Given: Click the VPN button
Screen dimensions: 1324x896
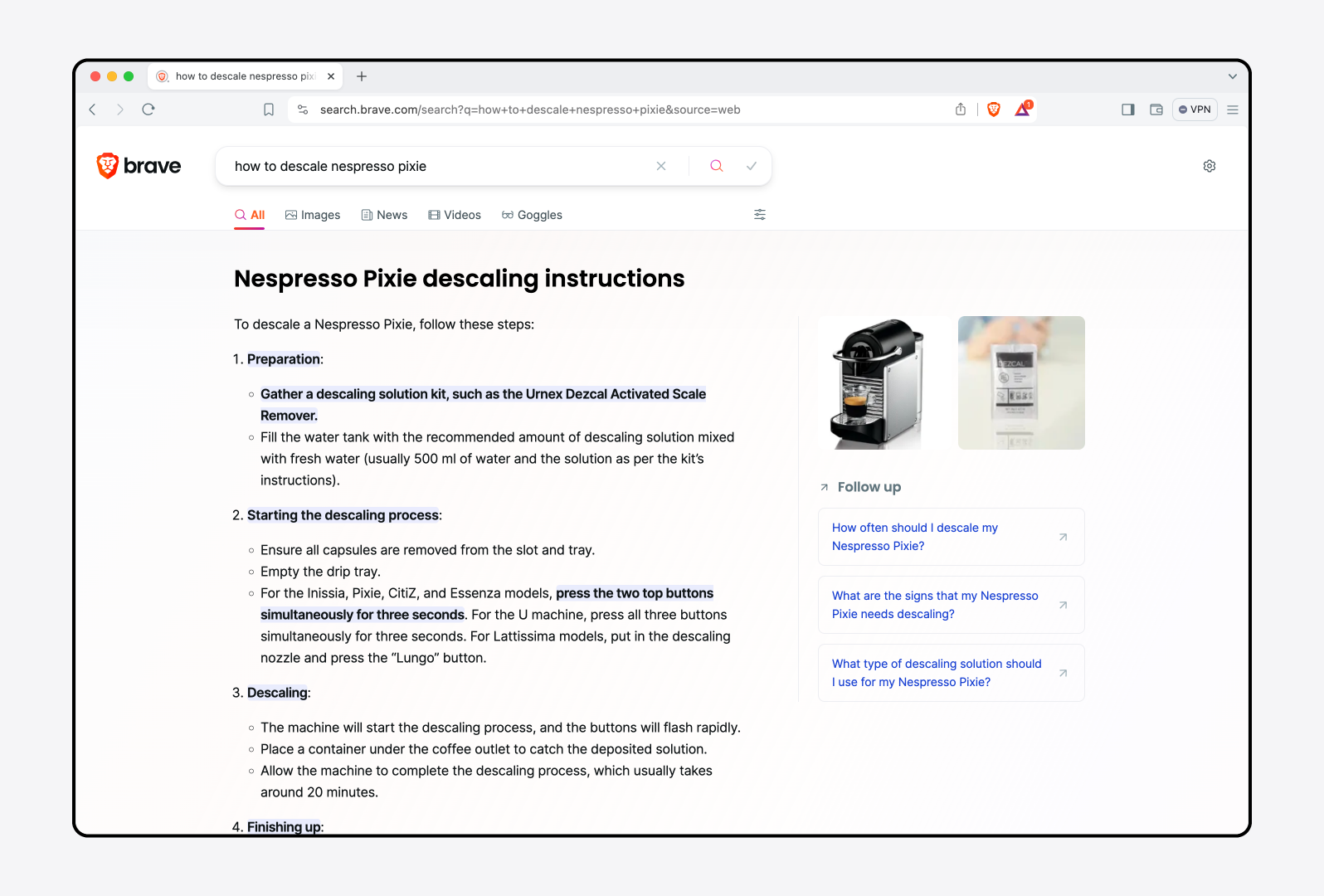Looking at the screenshot, I should click(x=1195, y=110).
